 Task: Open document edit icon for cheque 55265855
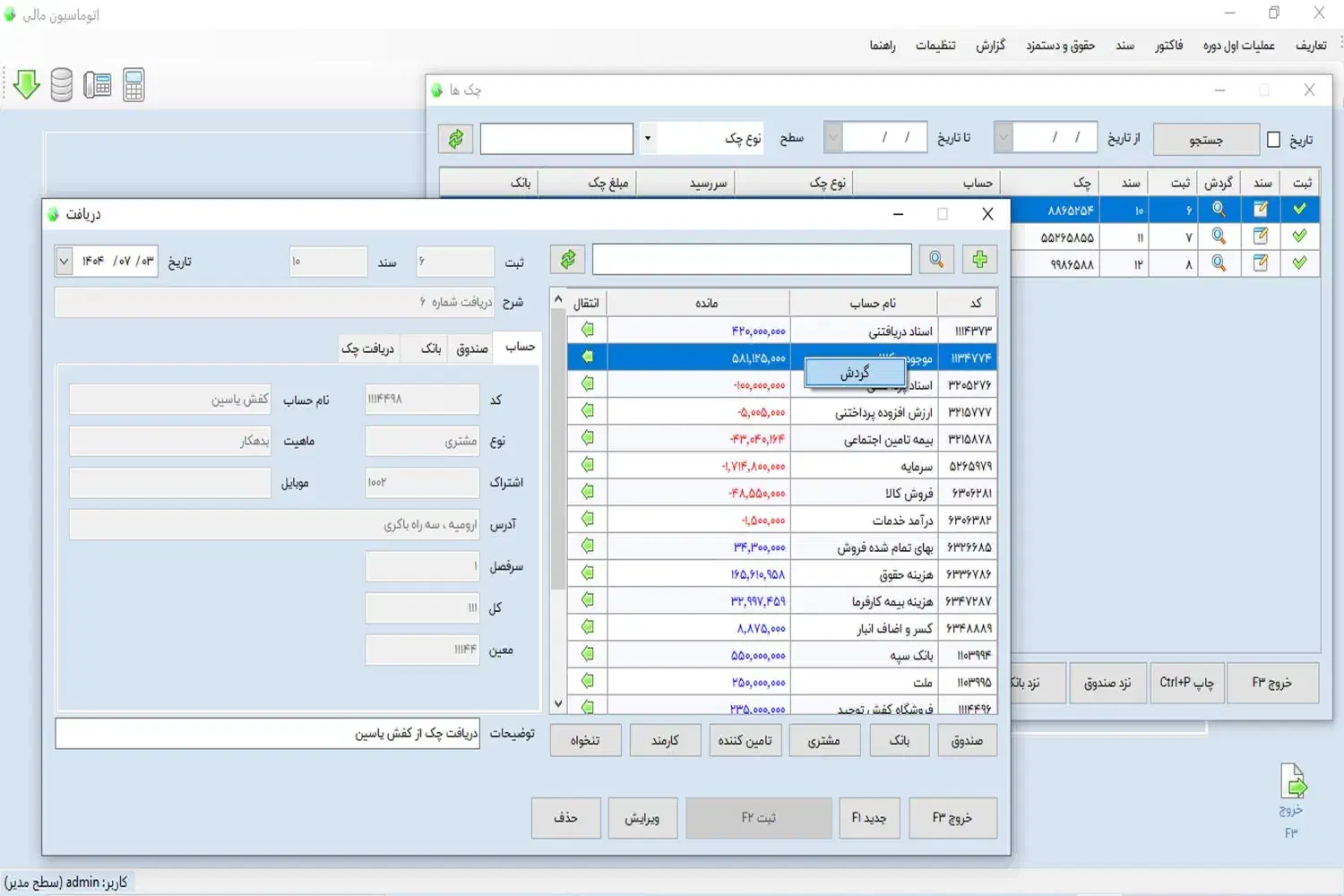click(1261, 237)
